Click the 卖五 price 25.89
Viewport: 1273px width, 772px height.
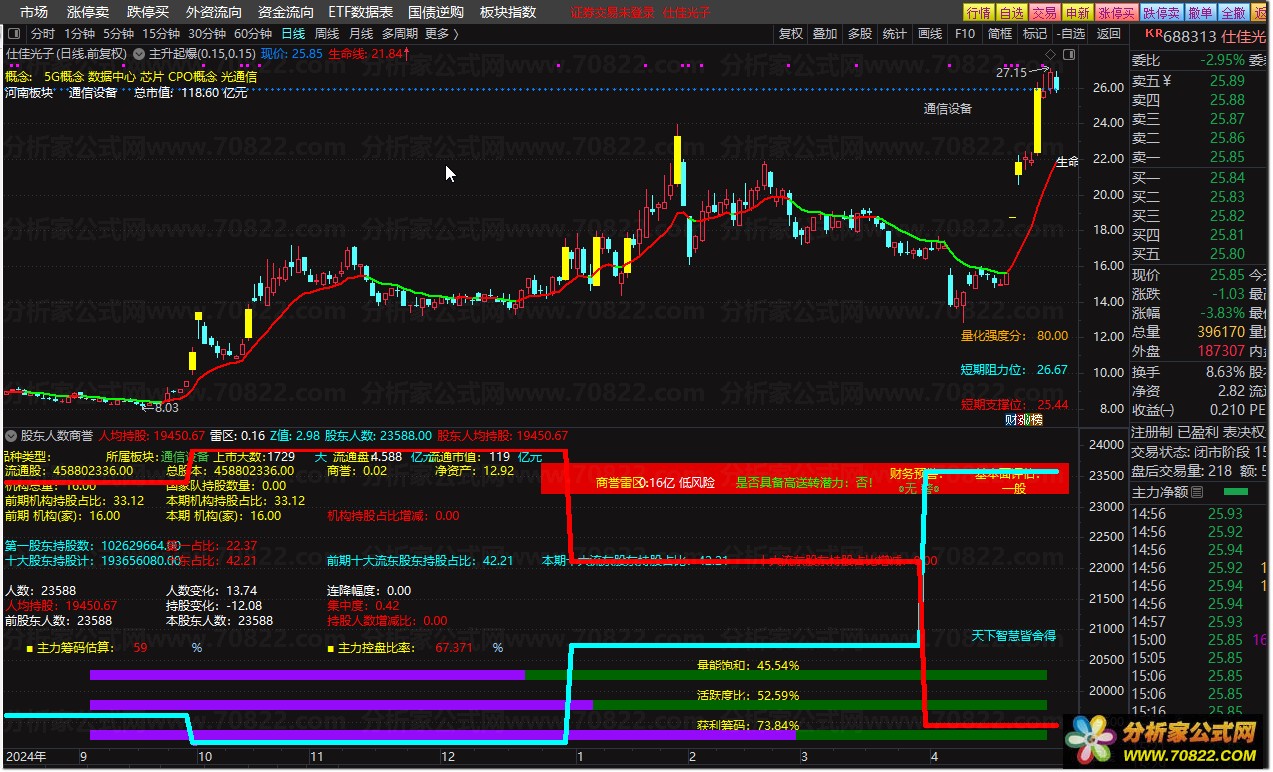pos(1227,81)
